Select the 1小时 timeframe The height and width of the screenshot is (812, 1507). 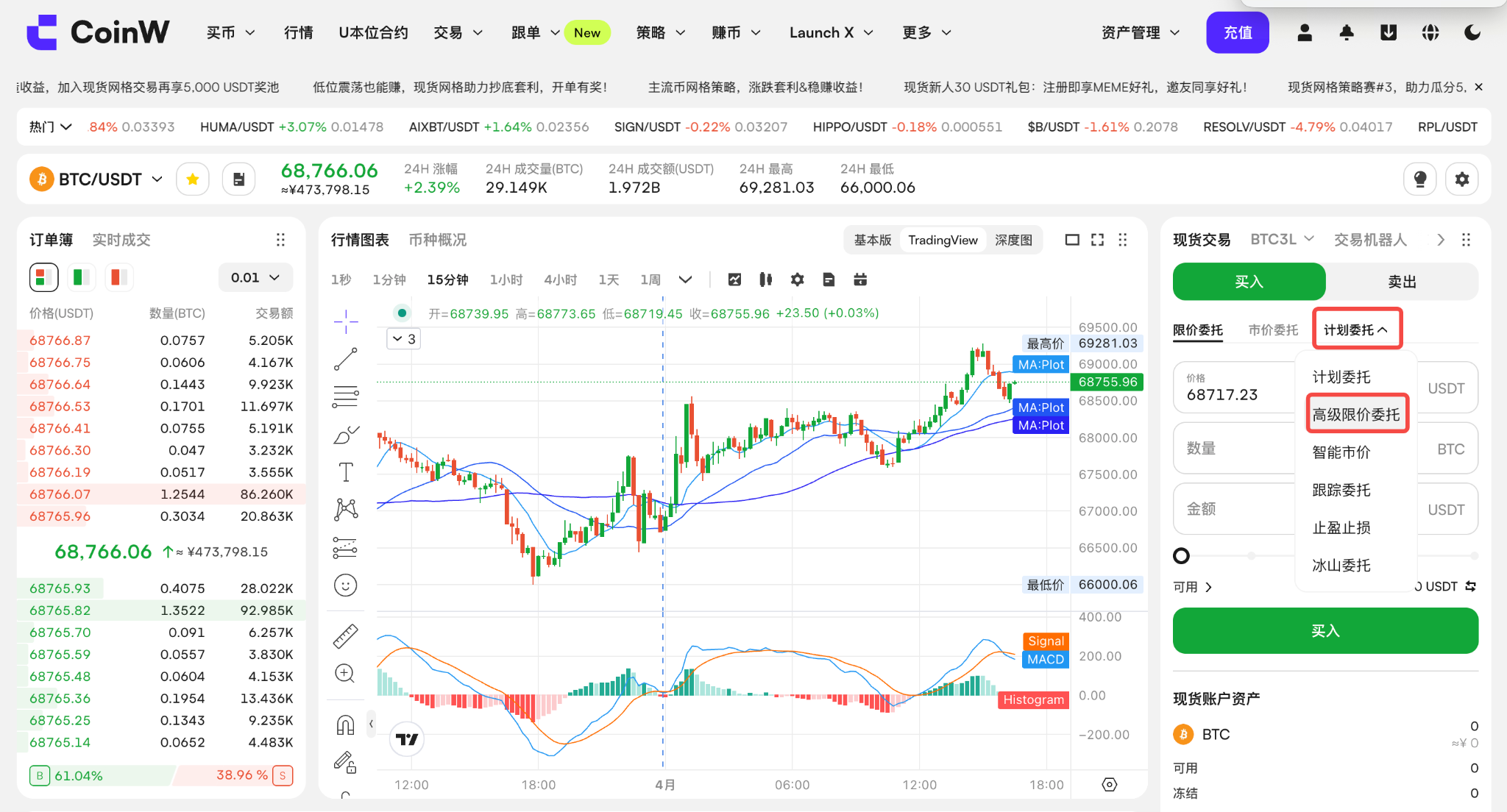[x=506, y=279]
